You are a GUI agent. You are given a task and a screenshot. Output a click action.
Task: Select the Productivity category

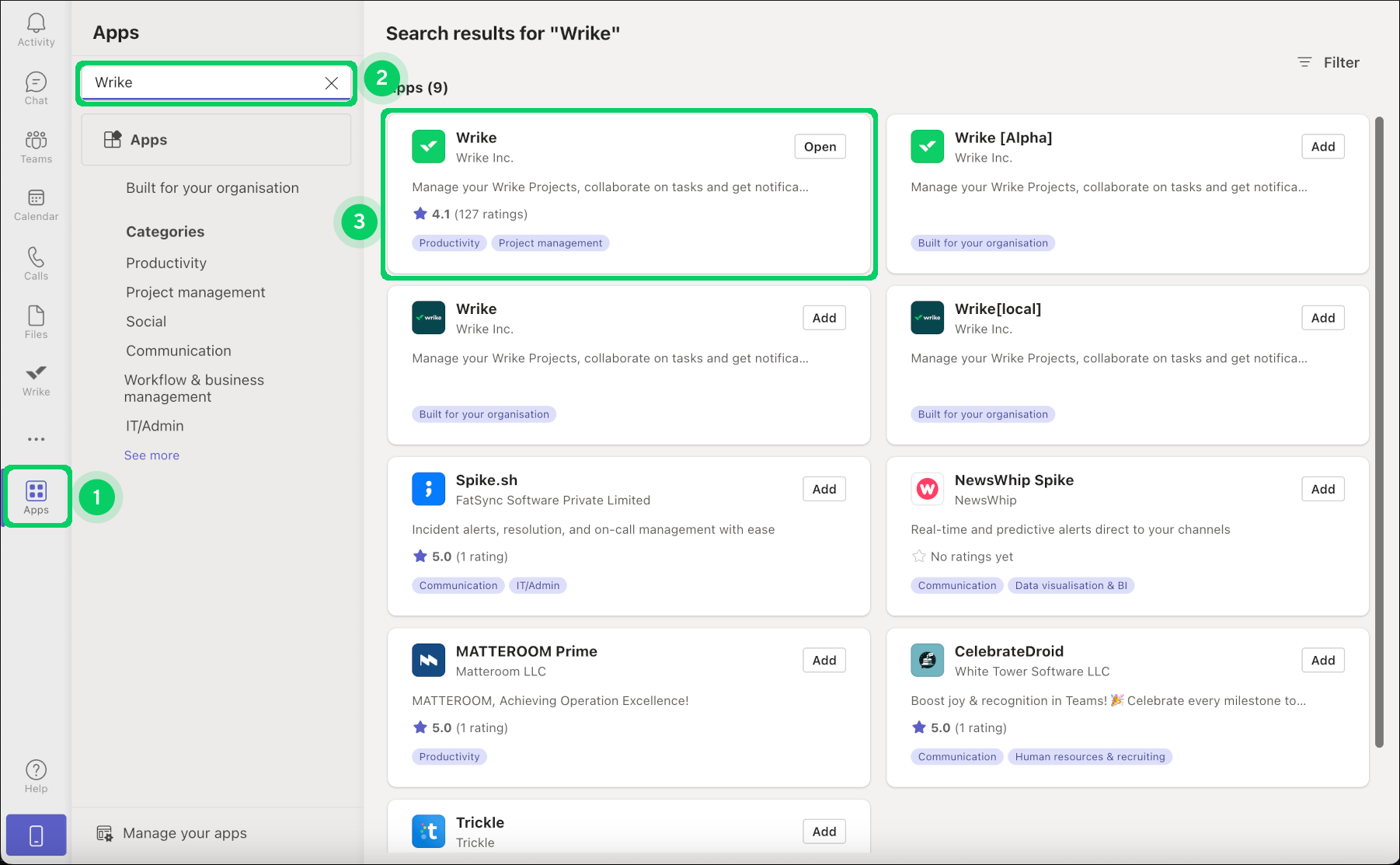pyautogui.click(x=166, y=263)
